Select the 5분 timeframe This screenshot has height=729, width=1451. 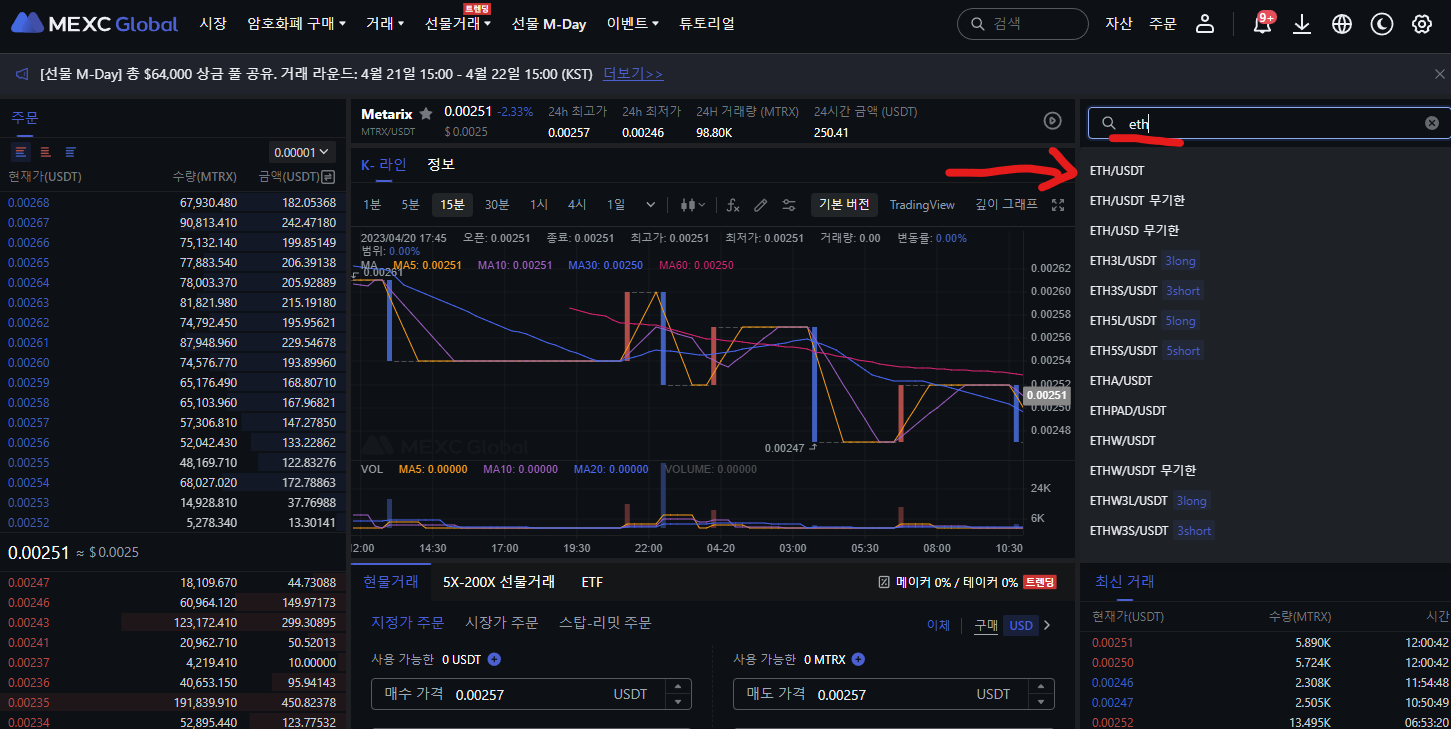click(410, 205)
